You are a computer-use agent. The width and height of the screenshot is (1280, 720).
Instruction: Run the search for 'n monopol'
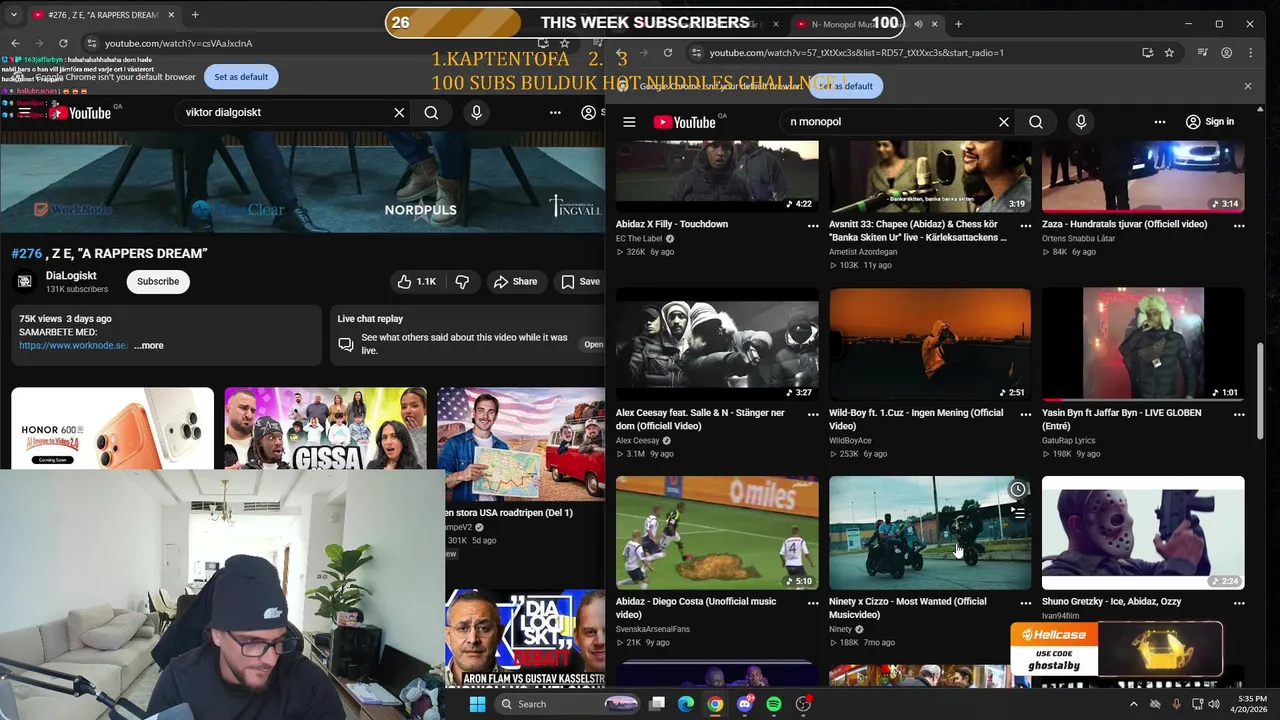coord(1036,122)
